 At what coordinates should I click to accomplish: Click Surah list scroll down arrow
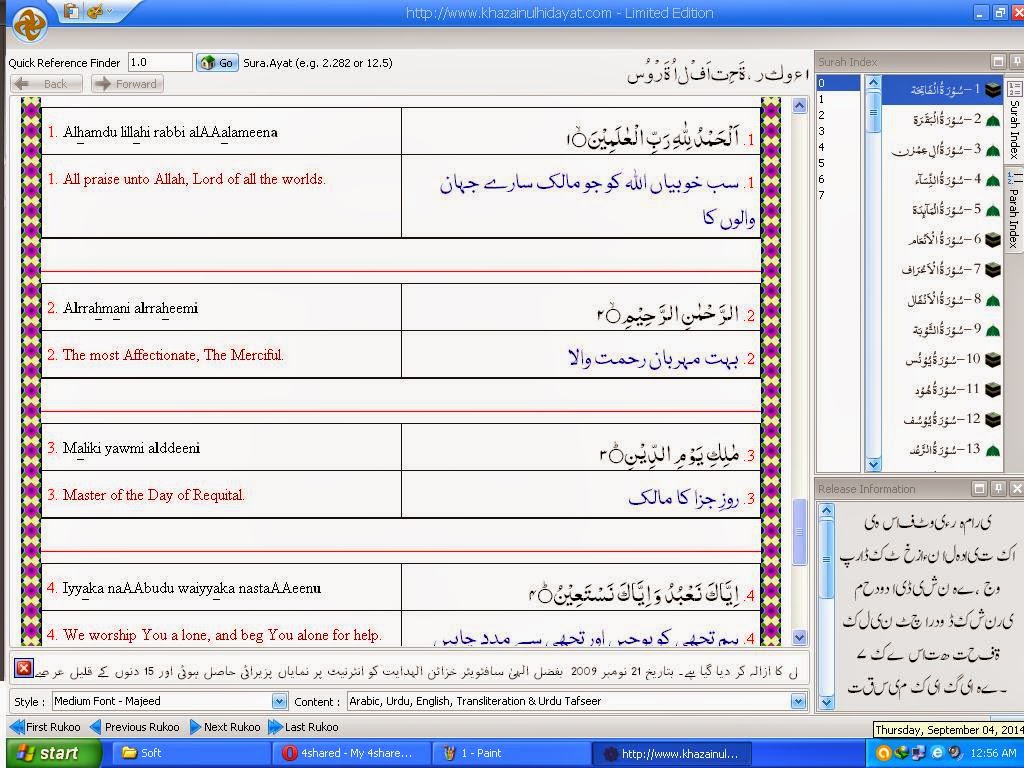[873, 464]
